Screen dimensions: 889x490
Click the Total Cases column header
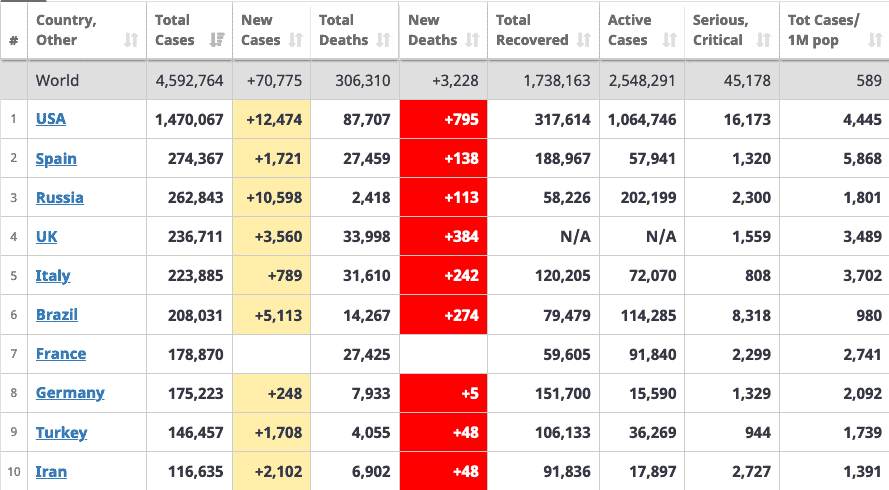(189, 30)
